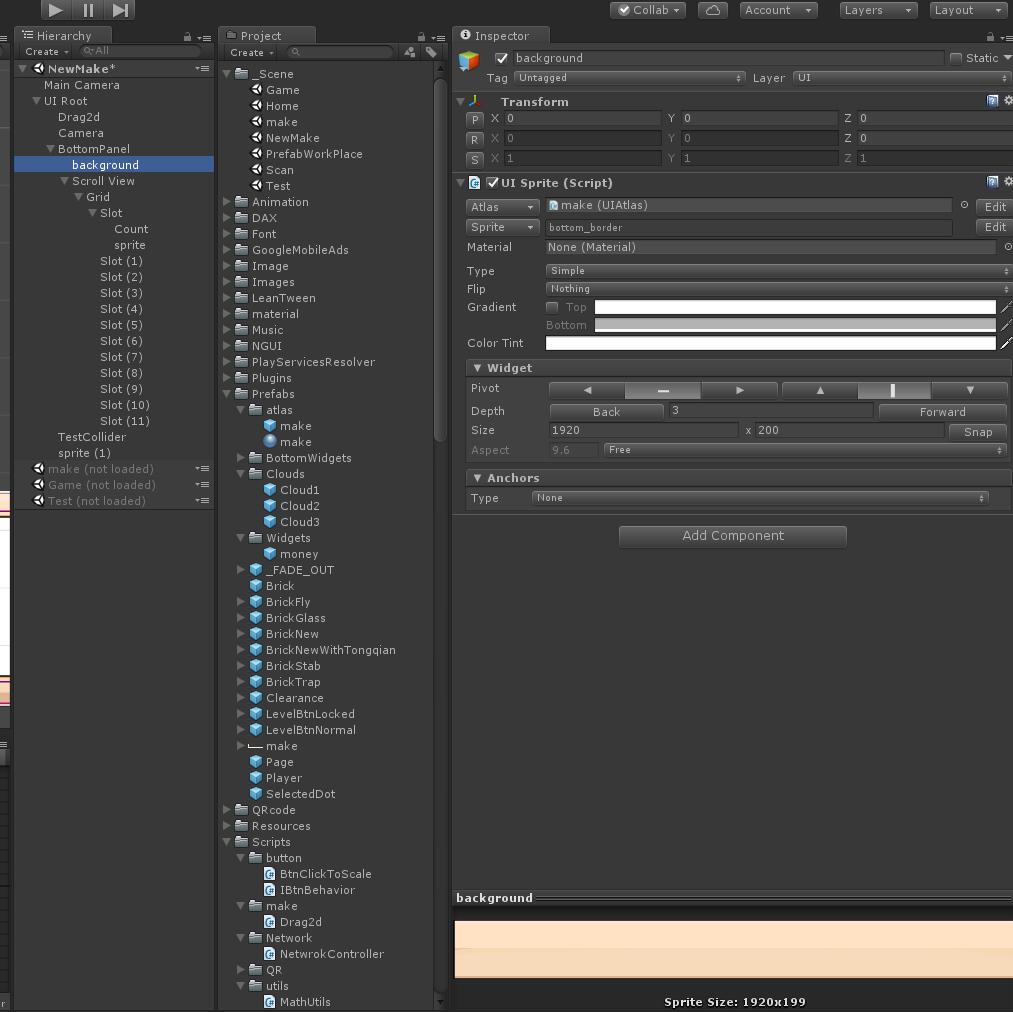Open the Atlas selector button

tap(502, 207)
